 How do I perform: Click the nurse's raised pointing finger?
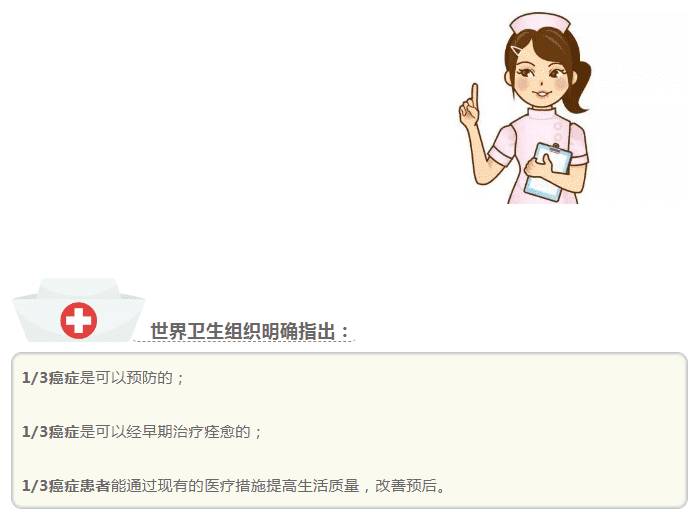[x=475, y=94]
